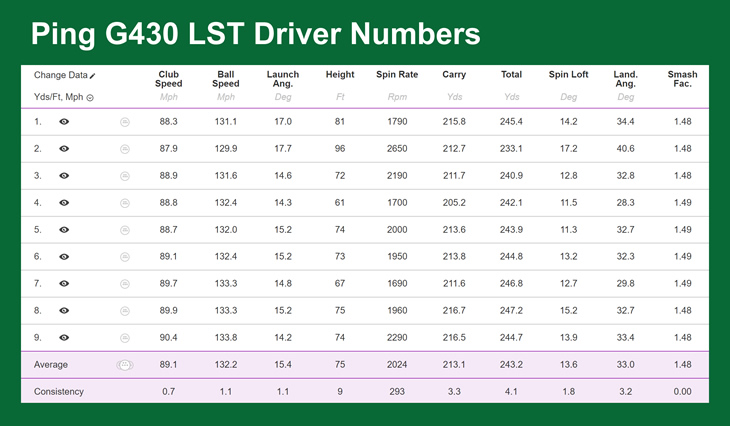The image size is (730, 426).
Task: Click shot 5 spin loft 11.3
Action: click(568, 230)
